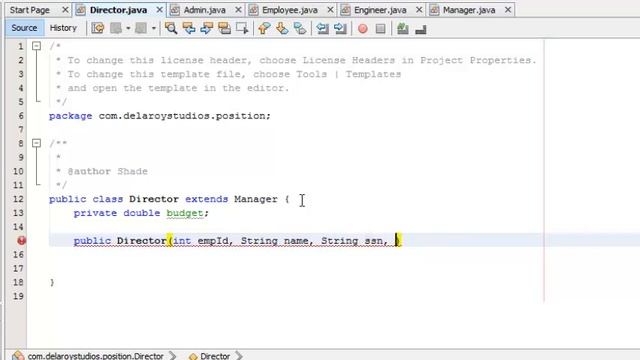
Task: Close the Employee.java tab
Action: [330, 10]
